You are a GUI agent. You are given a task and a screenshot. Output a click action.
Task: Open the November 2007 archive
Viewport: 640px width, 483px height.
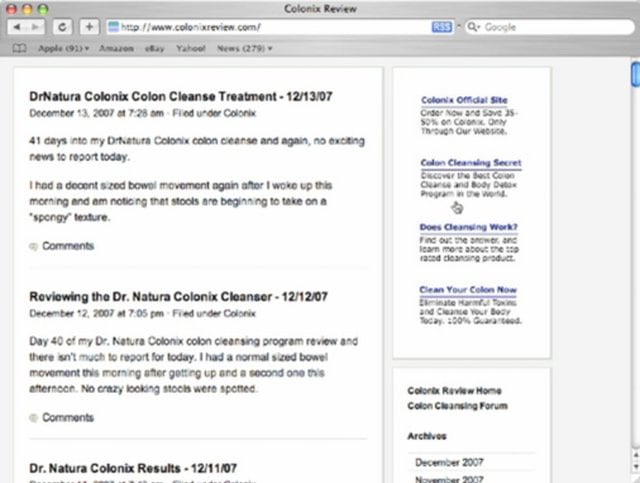click(449, 479)
